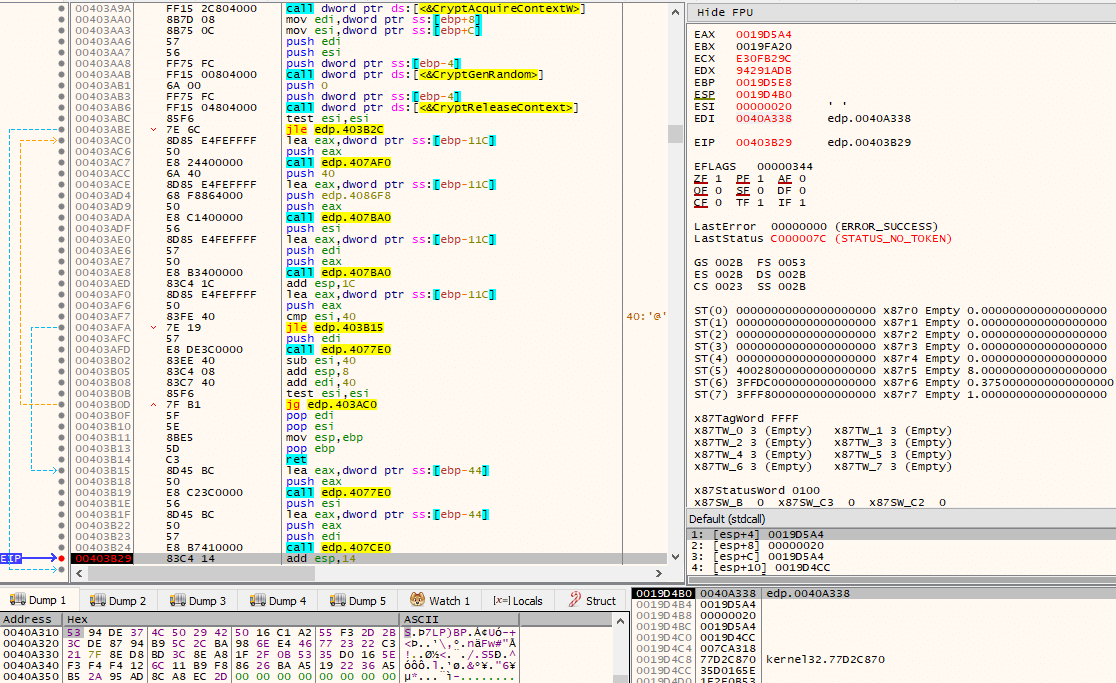
Task: Select the EFLAGS value 00000344
Action: (x=784, y=166)
